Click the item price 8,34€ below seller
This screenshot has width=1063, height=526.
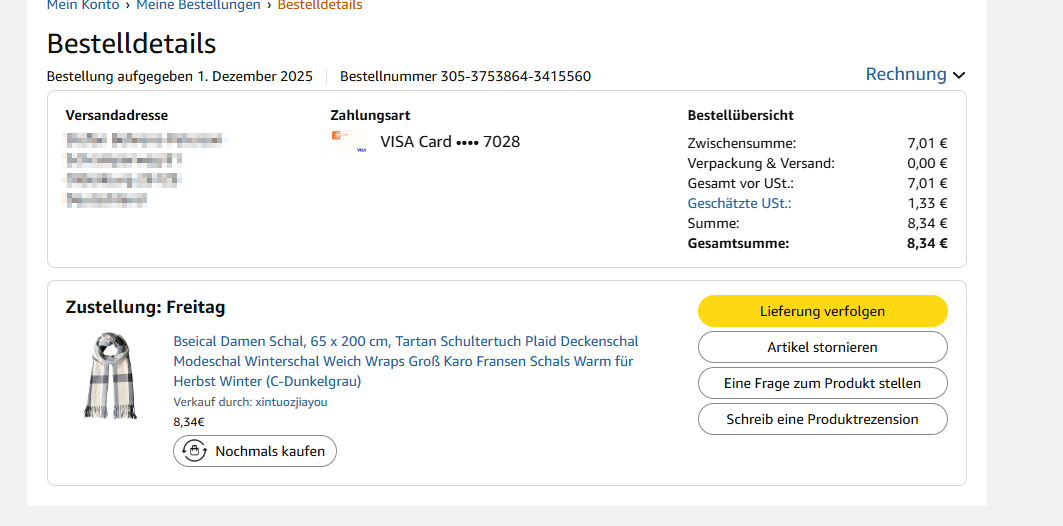point(189,422)
